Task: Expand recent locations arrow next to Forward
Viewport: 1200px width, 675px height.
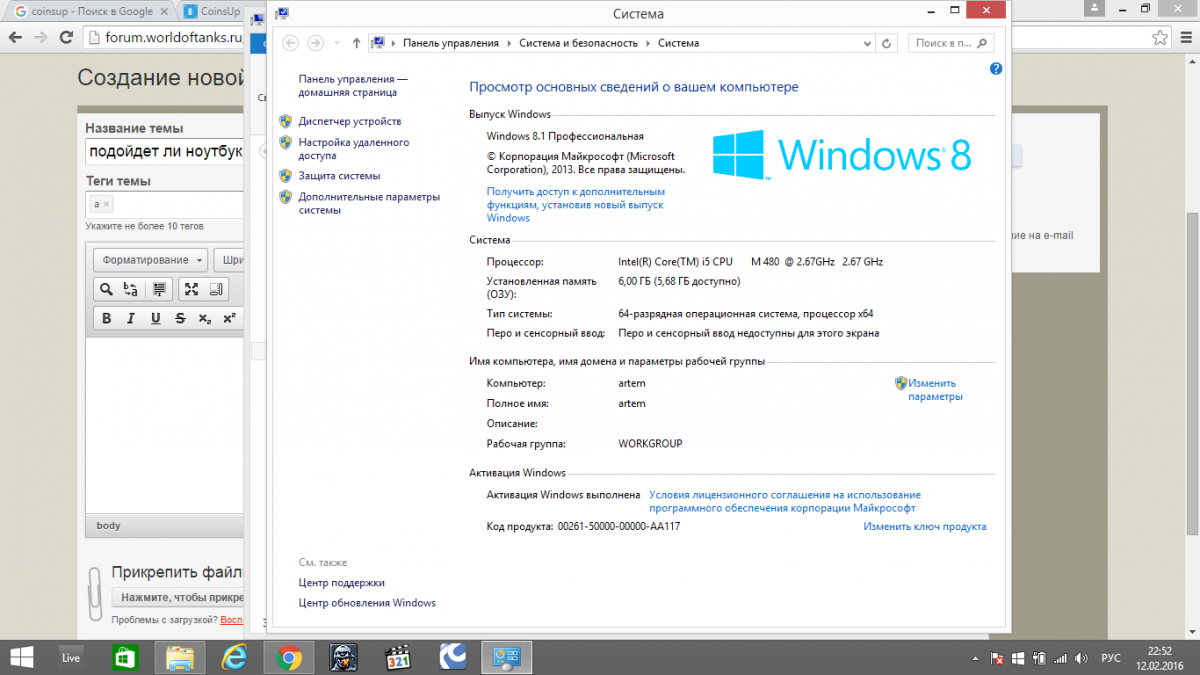Action: [x=337, y=44]
